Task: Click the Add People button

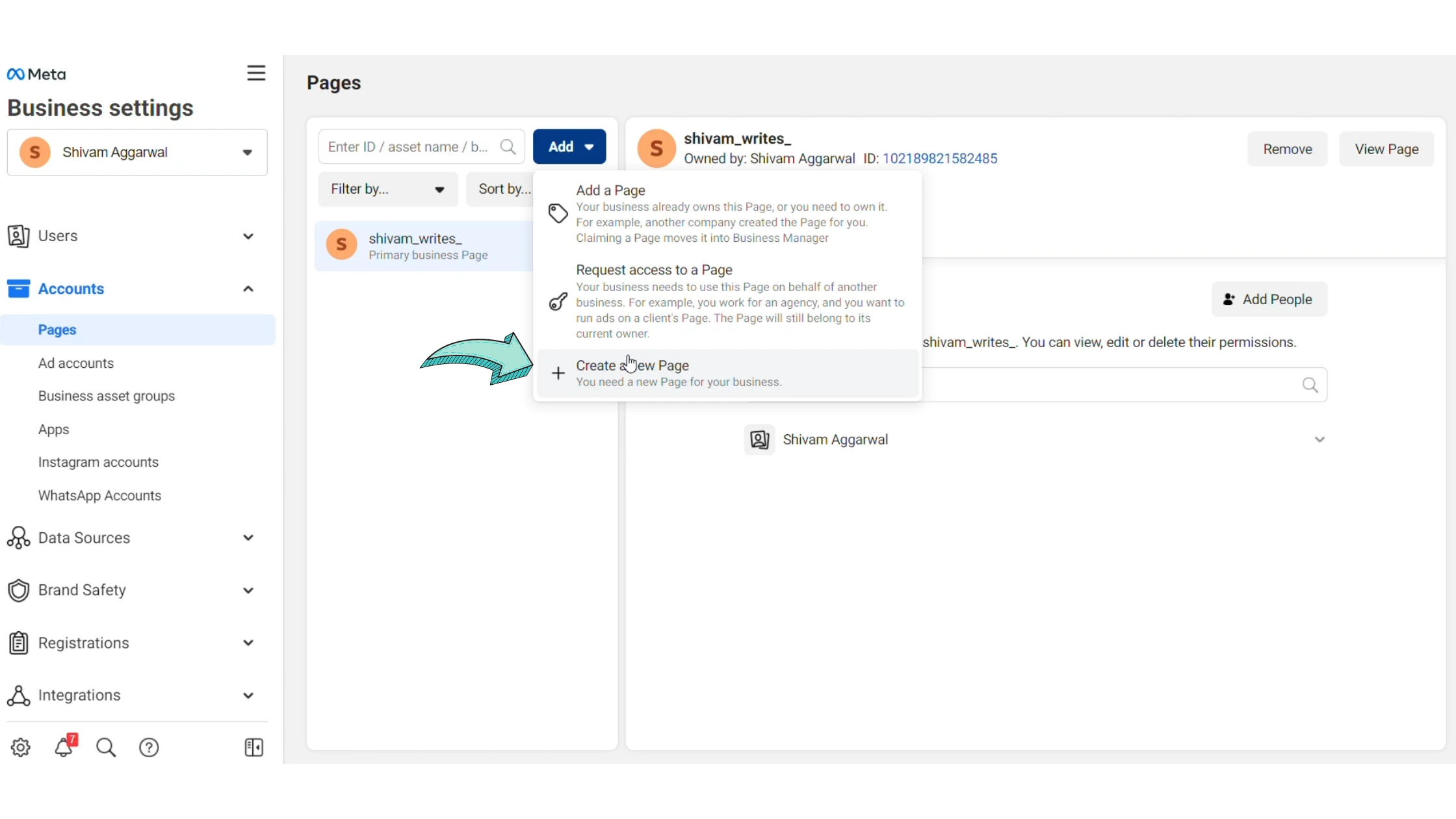Action: click(x=1269, y=300)
